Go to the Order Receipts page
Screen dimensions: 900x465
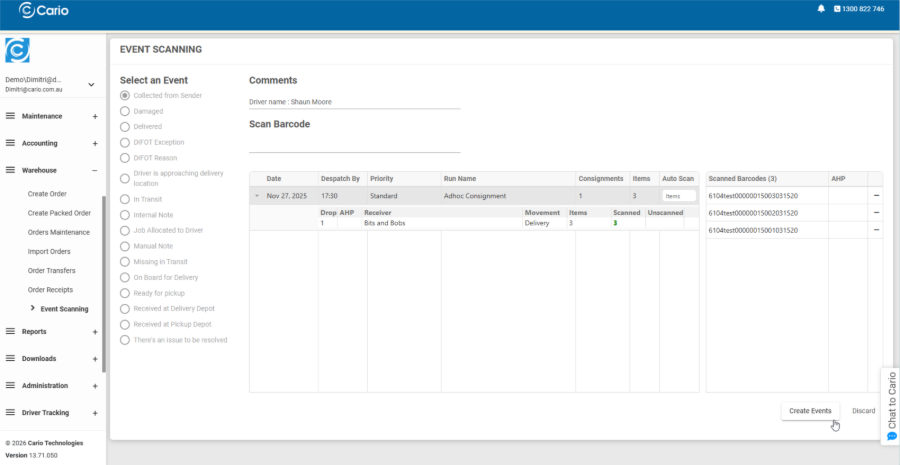[x=50, y=290]
